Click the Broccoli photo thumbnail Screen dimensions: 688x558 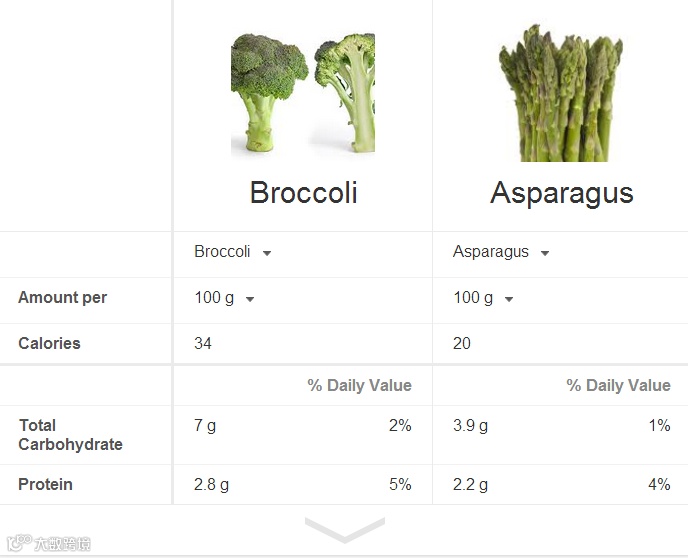(303, 93)
